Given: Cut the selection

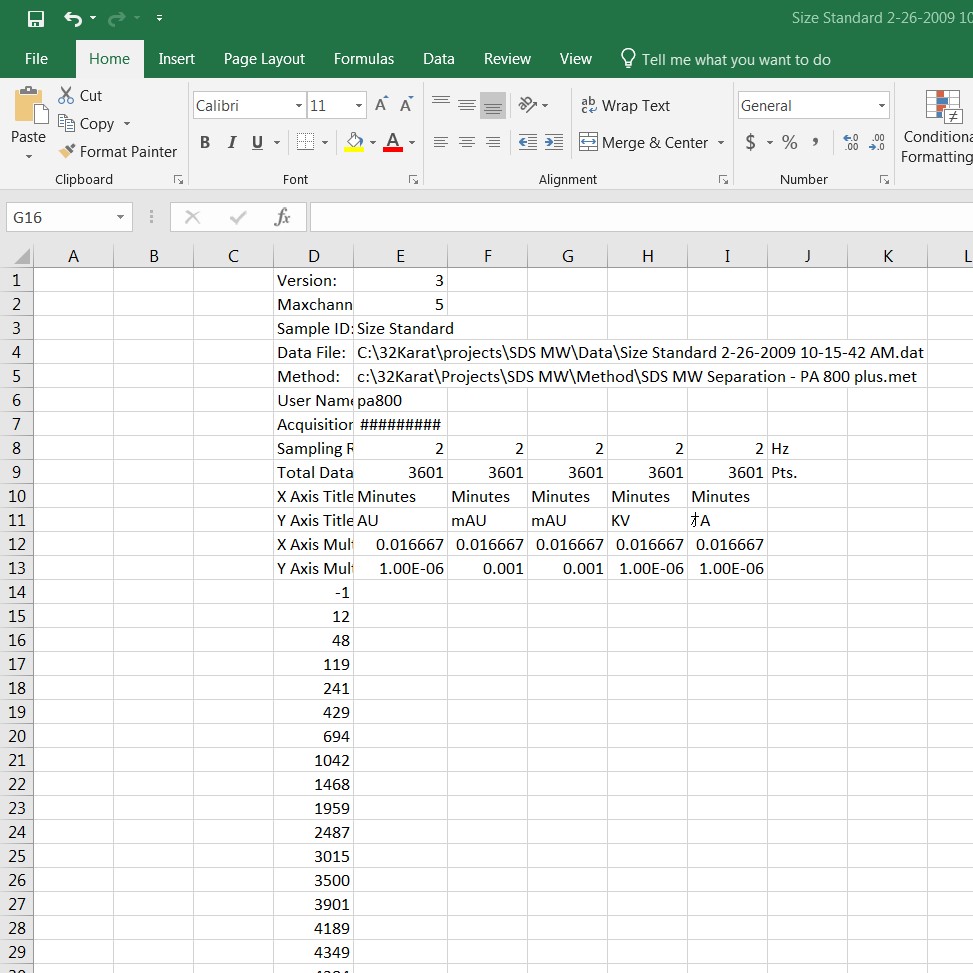Looking at the screenshot, I should click(80, 96).
